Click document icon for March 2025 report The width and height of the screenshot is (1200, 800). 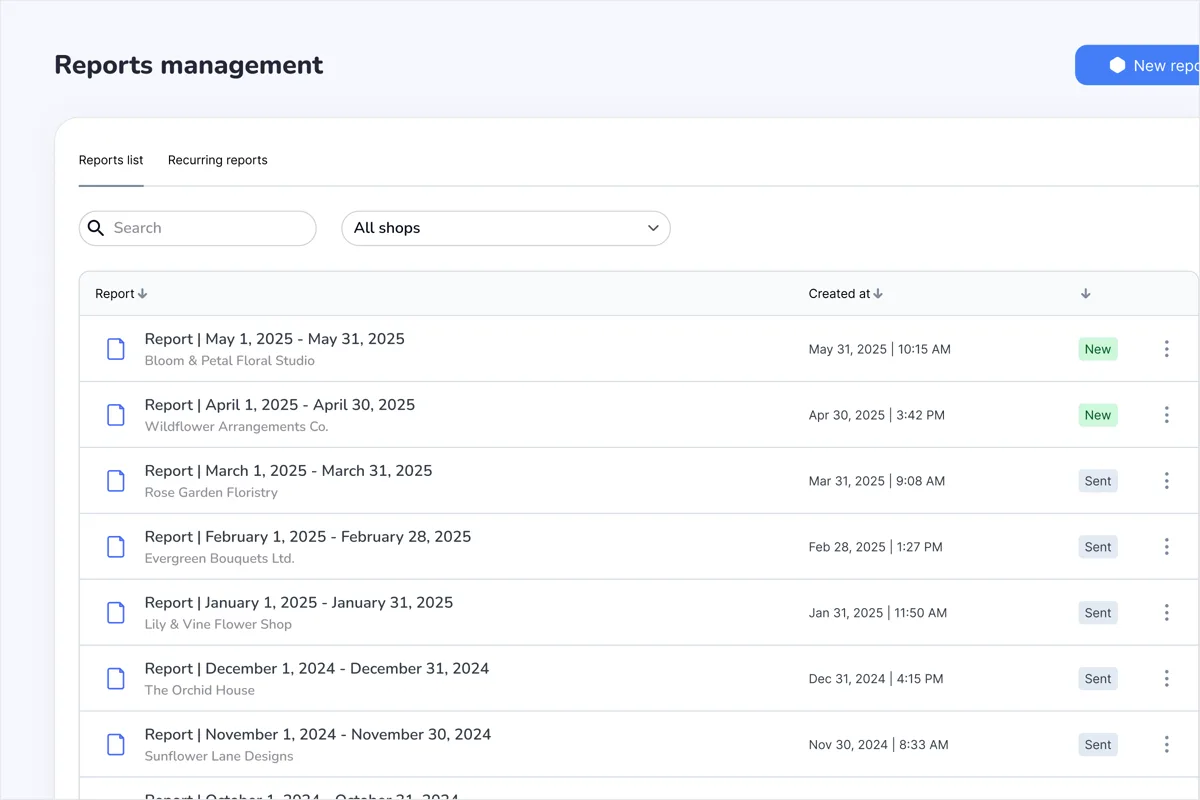pyautogui.click(x=116, y=481)
